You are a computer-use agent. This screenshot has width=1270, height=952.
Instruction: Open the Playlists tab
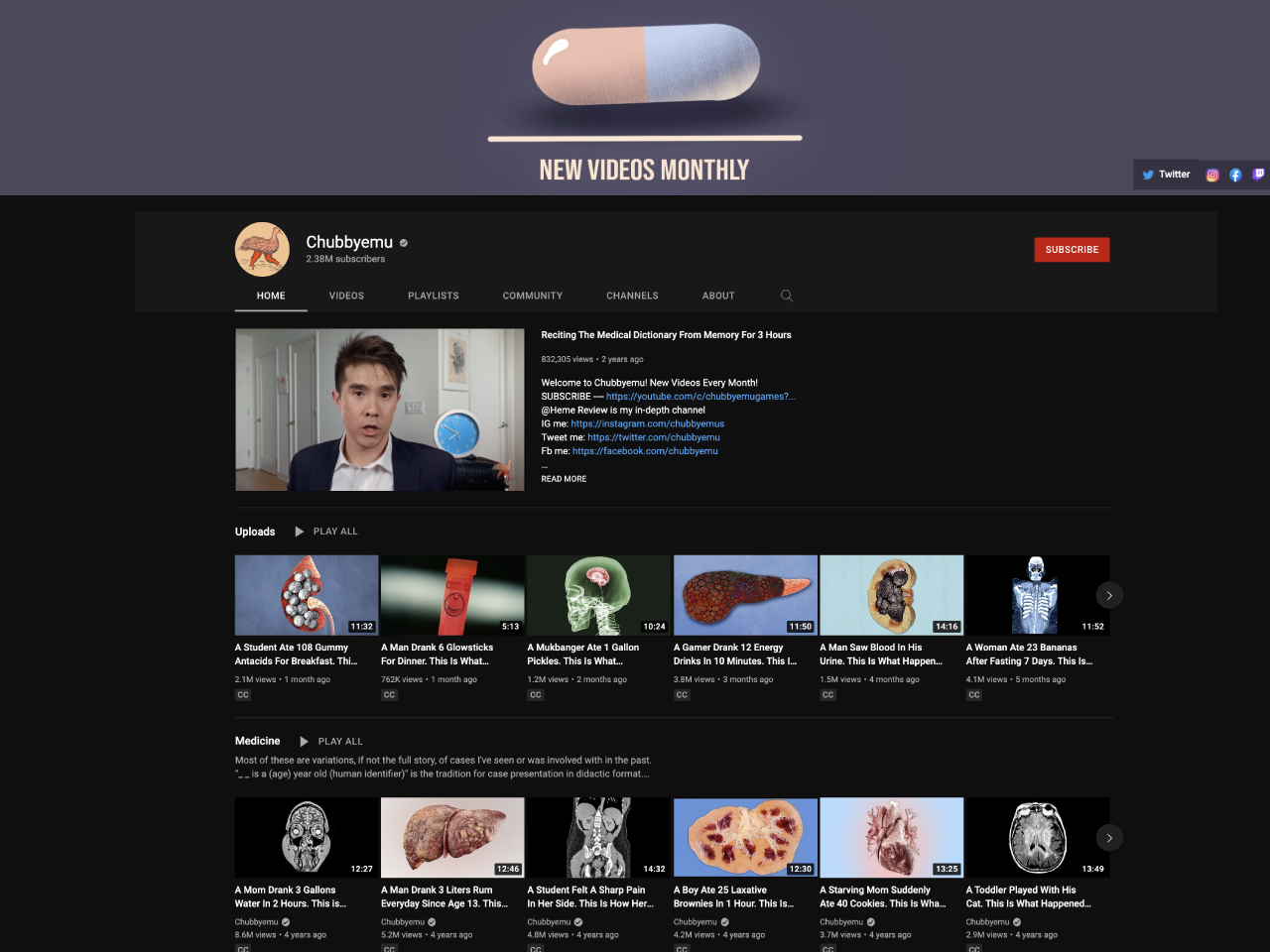434,296
